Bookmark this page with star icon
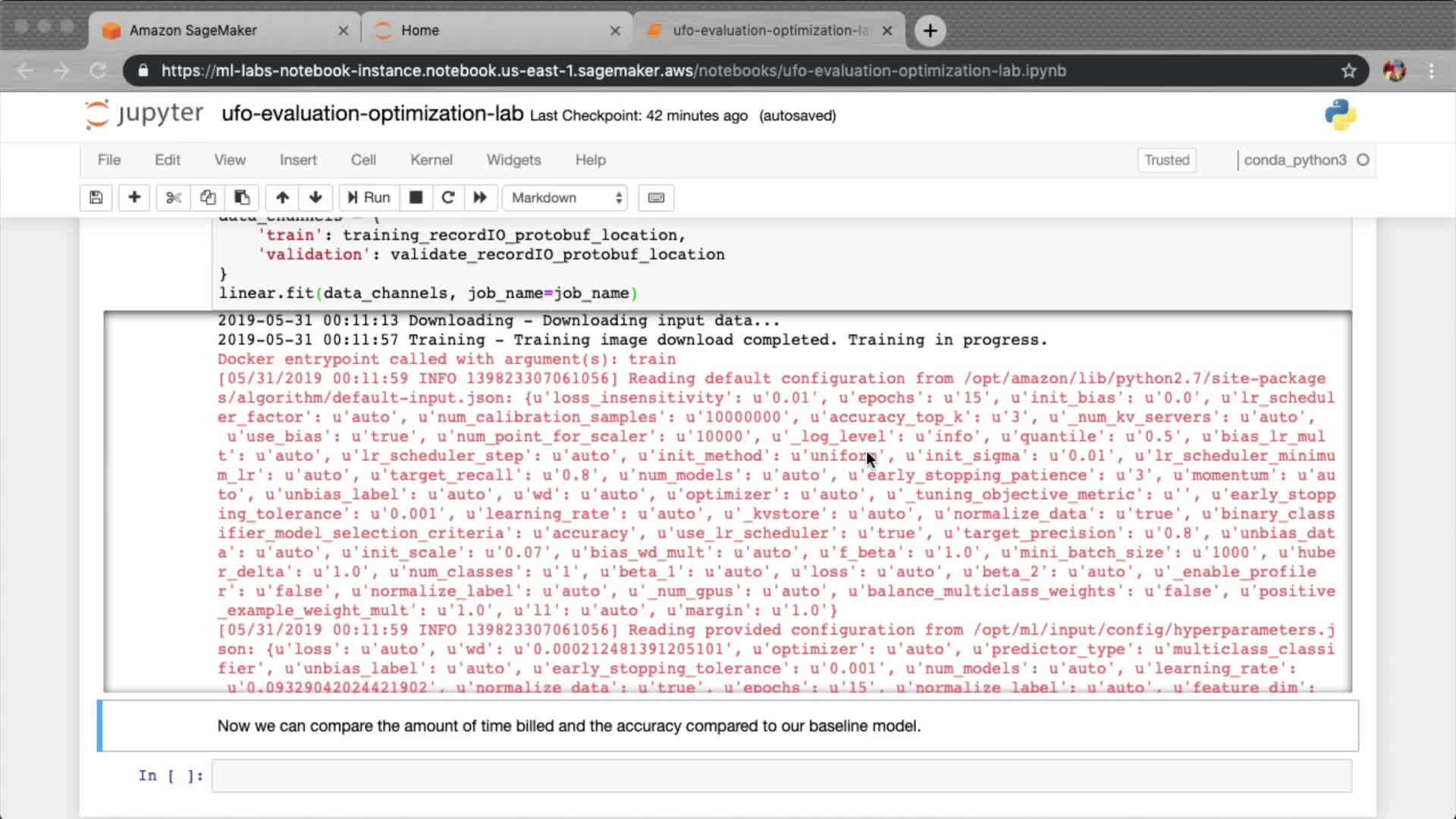This screenshot has height=819, width=1456. pyautogui.click(x=1348, y=71)
